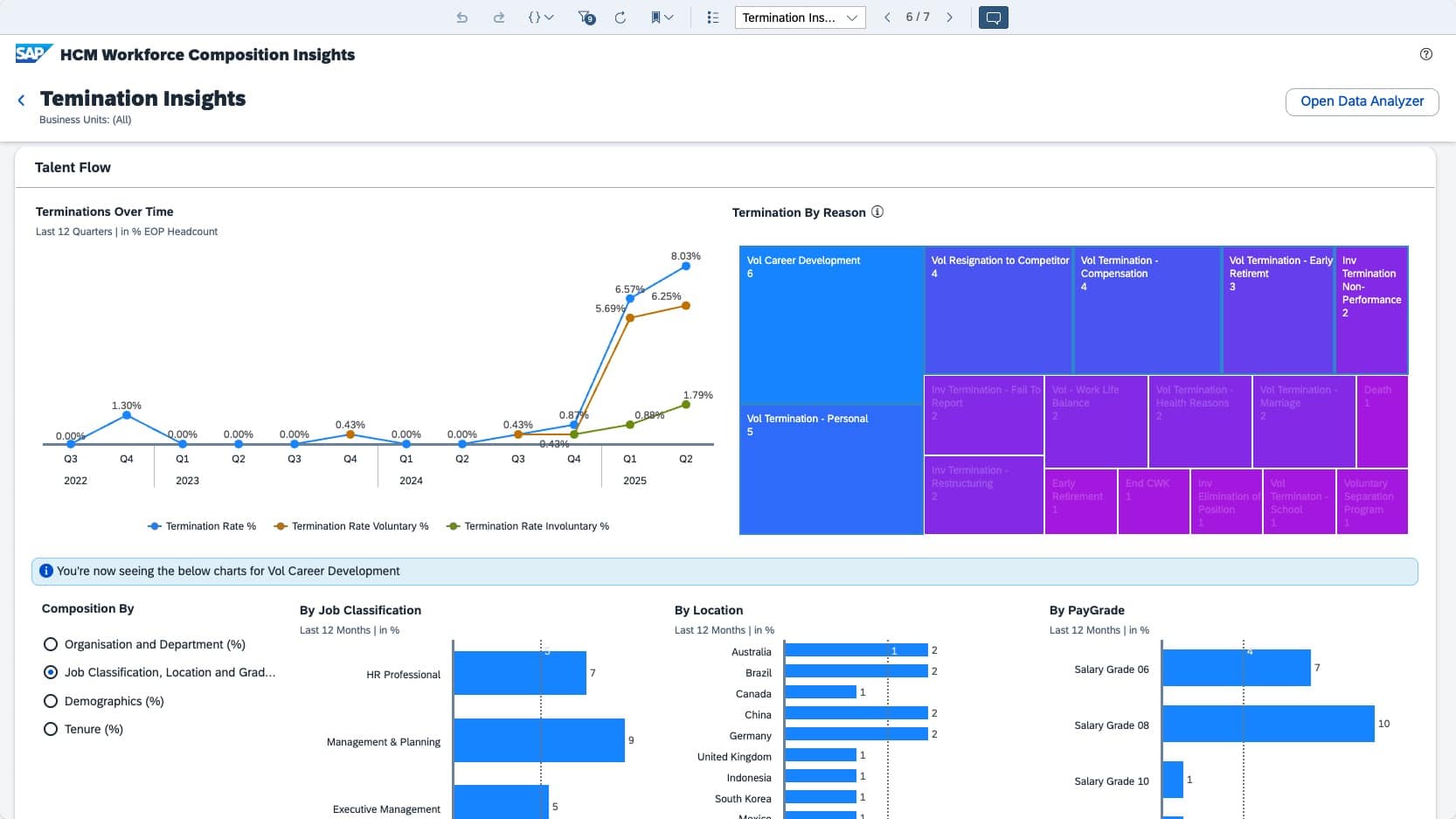
Task: Select Vol Termination - Personal treemap tile
Action: click(831, 469)
